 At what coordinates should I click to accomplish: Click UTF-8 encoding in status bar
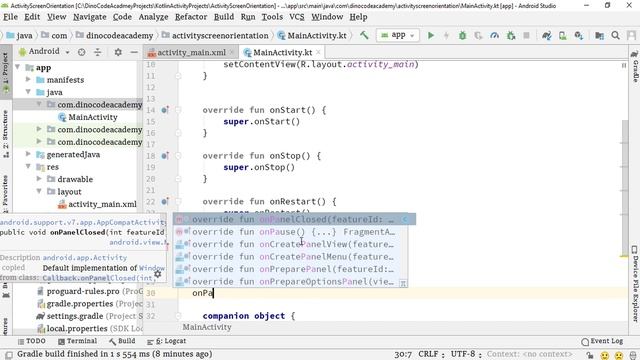pos(463,354)
